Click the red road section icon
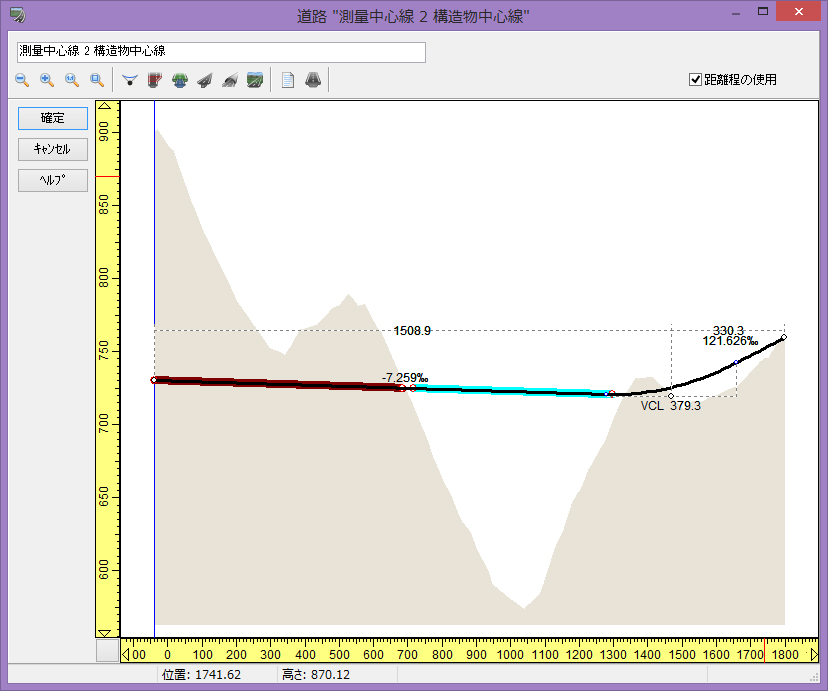Screen dimensions: 828x691 (x=154, y=80)
